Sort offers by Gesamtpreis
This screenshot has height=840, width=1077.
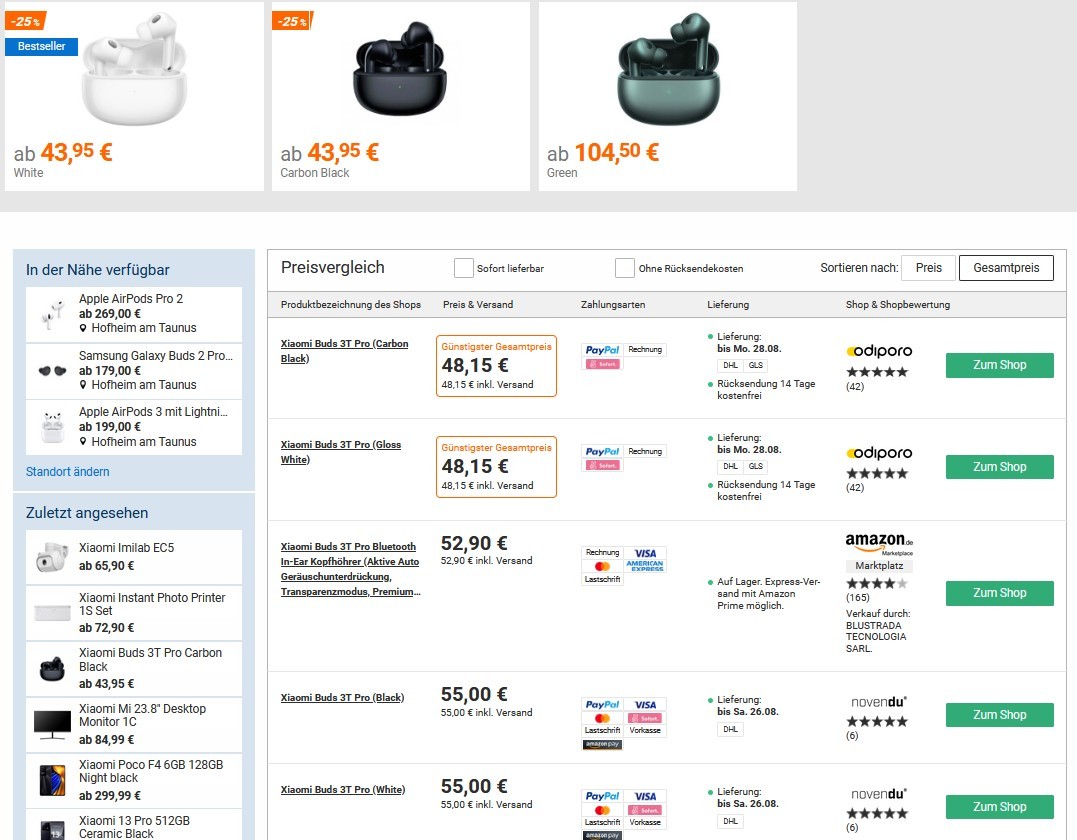(1006, 268)
